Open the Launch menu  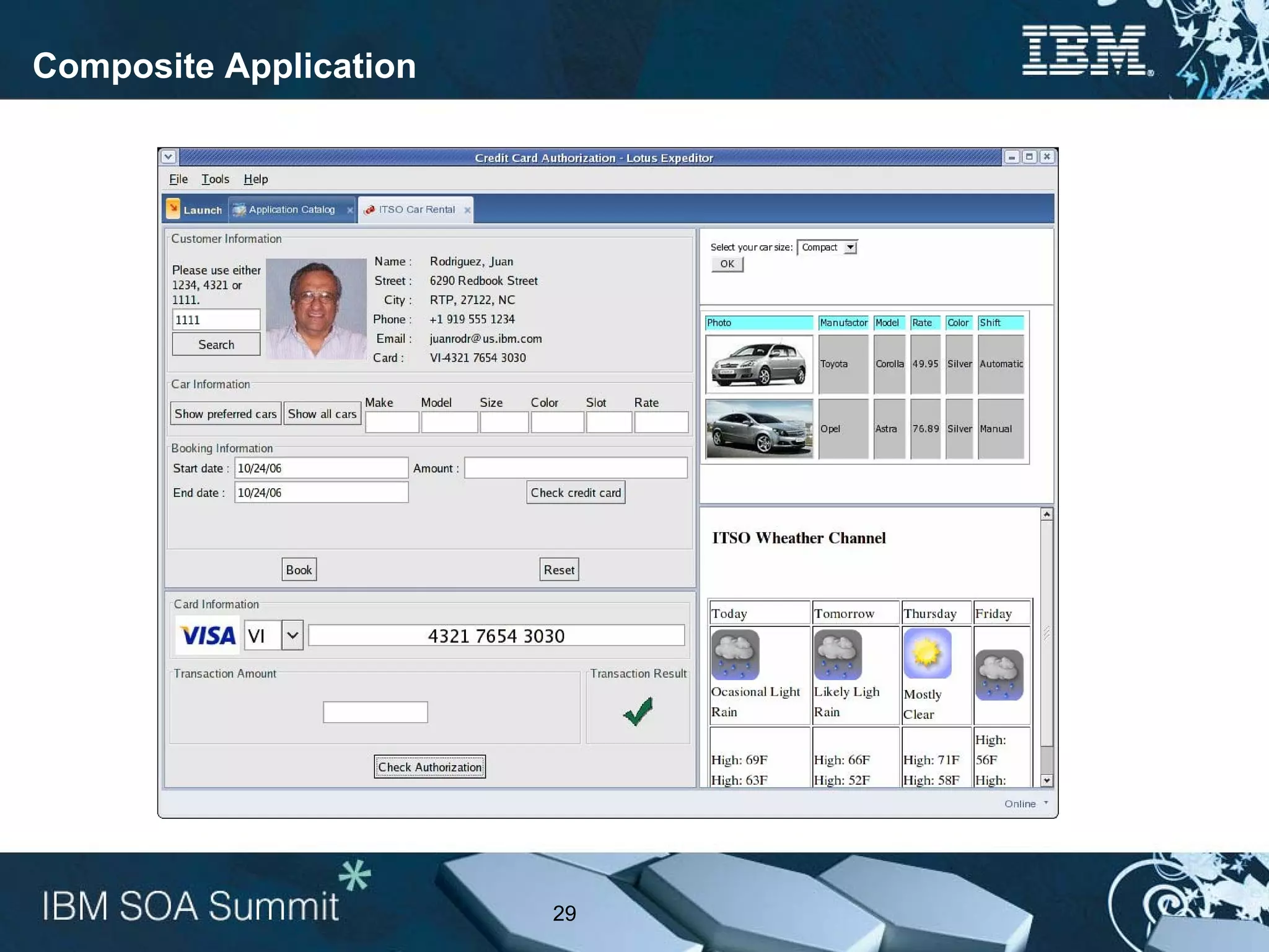(x=195, y=210)
